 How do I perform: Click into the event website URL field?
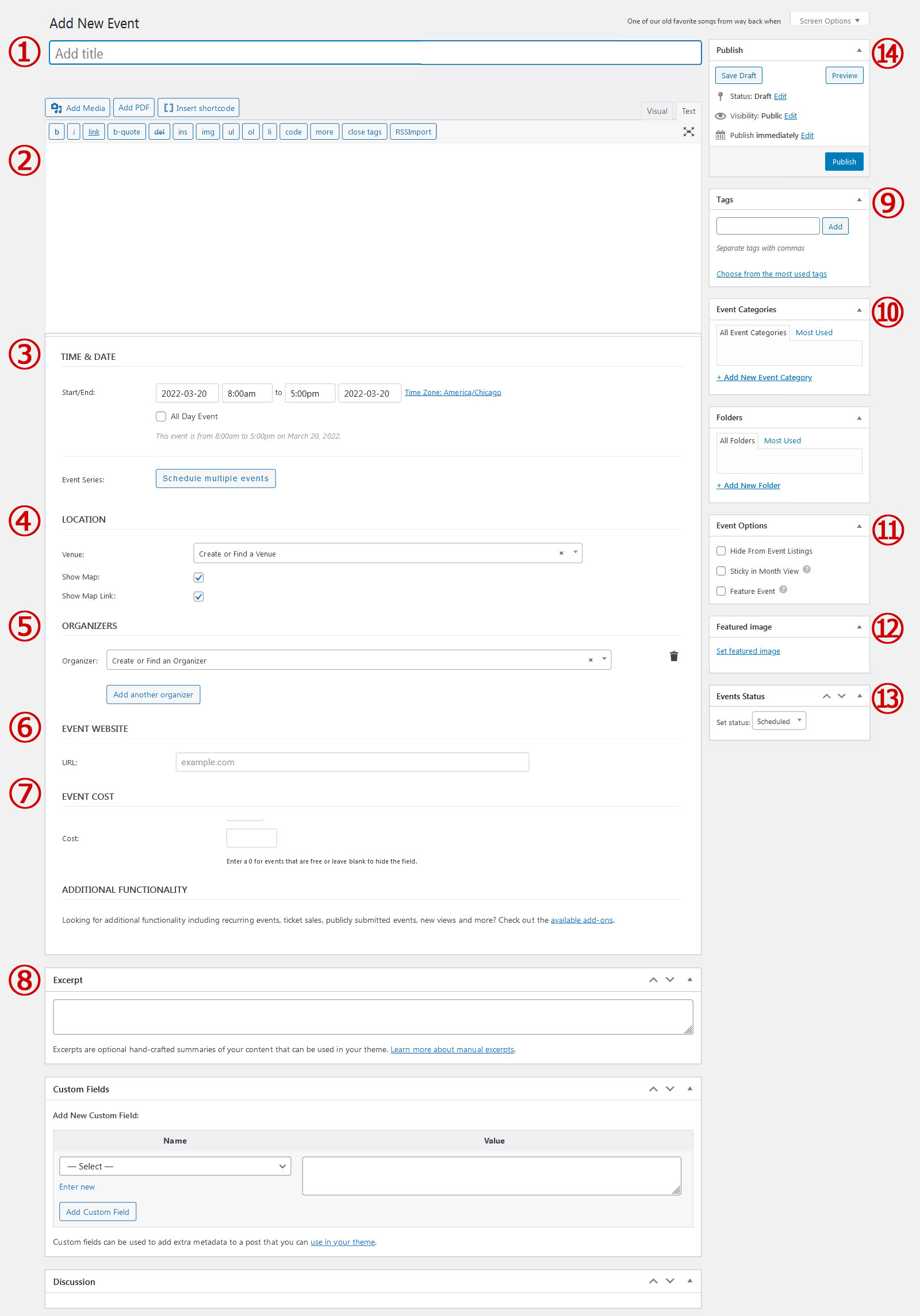click(x=352, y=762)
